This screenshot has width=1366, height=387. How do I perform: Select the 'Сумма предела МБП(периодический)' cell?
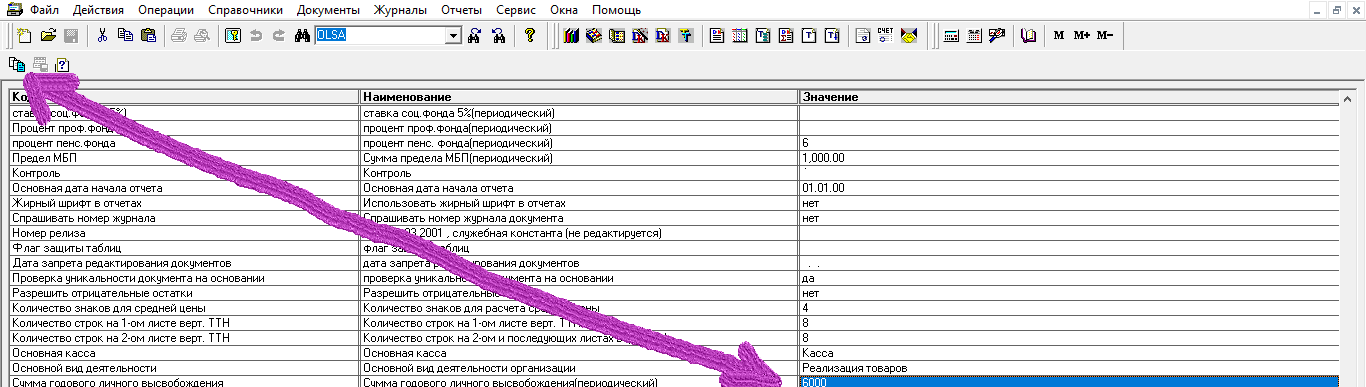coord(579,158)
